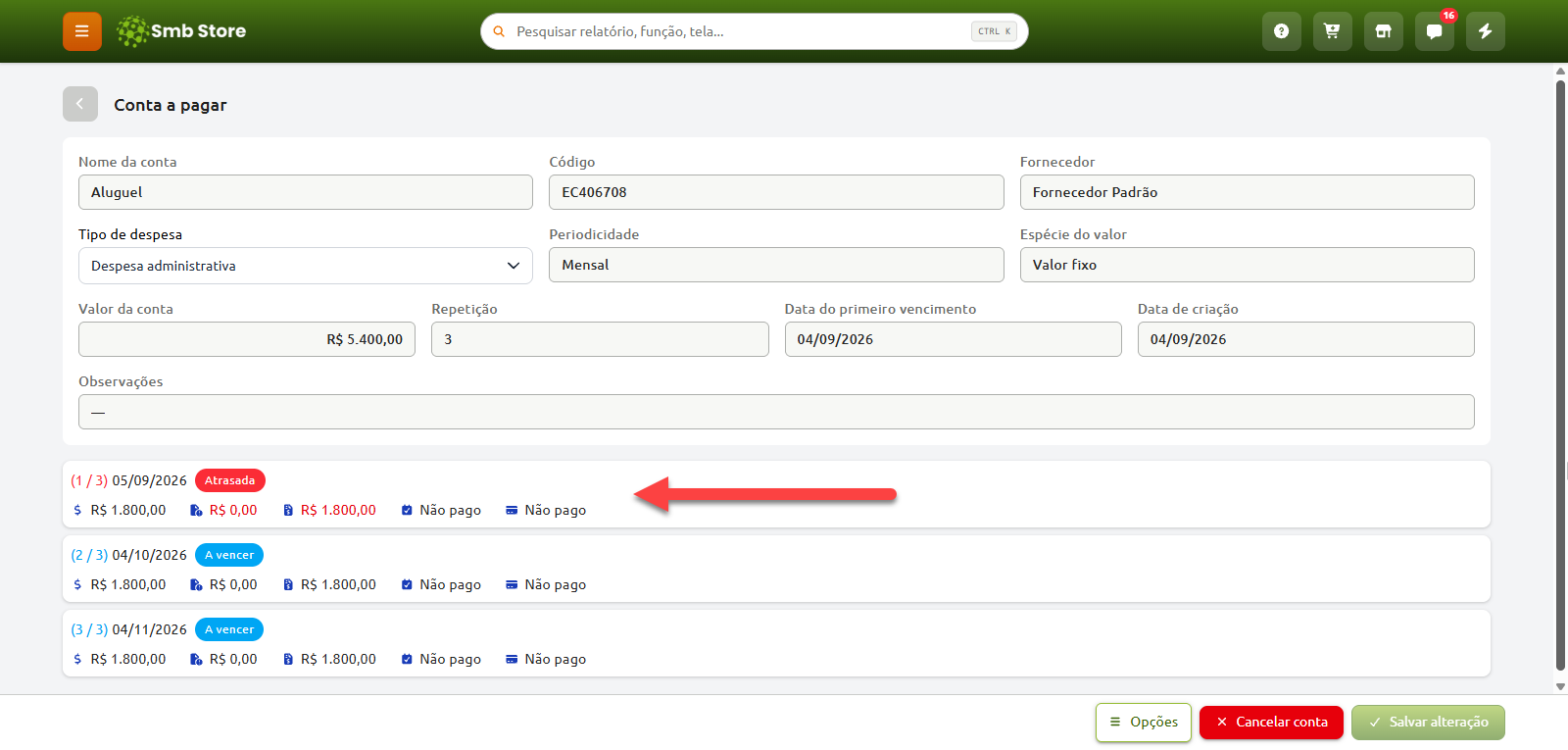Screen dimensions: 1568x750
Task: Open chat messages with 16 badge
Action: click(x=1434, y=31)
